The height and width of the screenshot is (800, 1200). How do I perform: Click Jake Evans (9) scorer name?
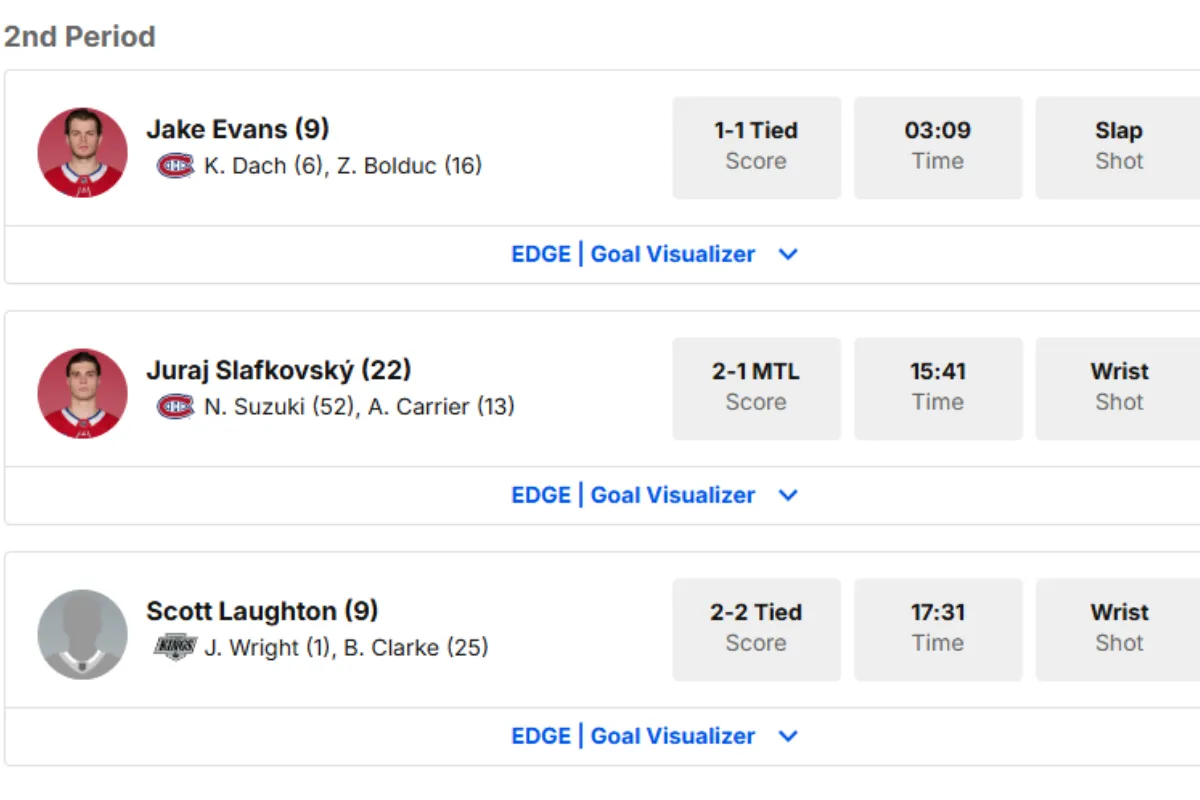(238, 129)
